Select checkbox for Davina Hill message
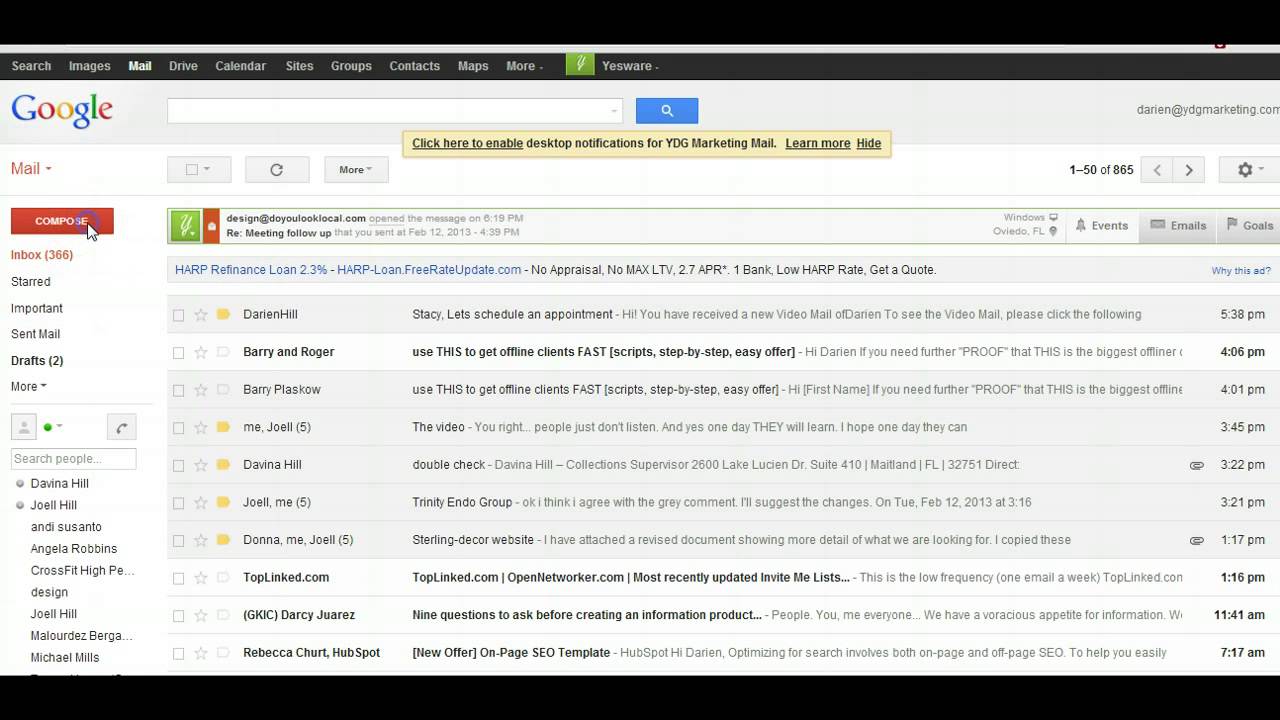 point(178,465)
